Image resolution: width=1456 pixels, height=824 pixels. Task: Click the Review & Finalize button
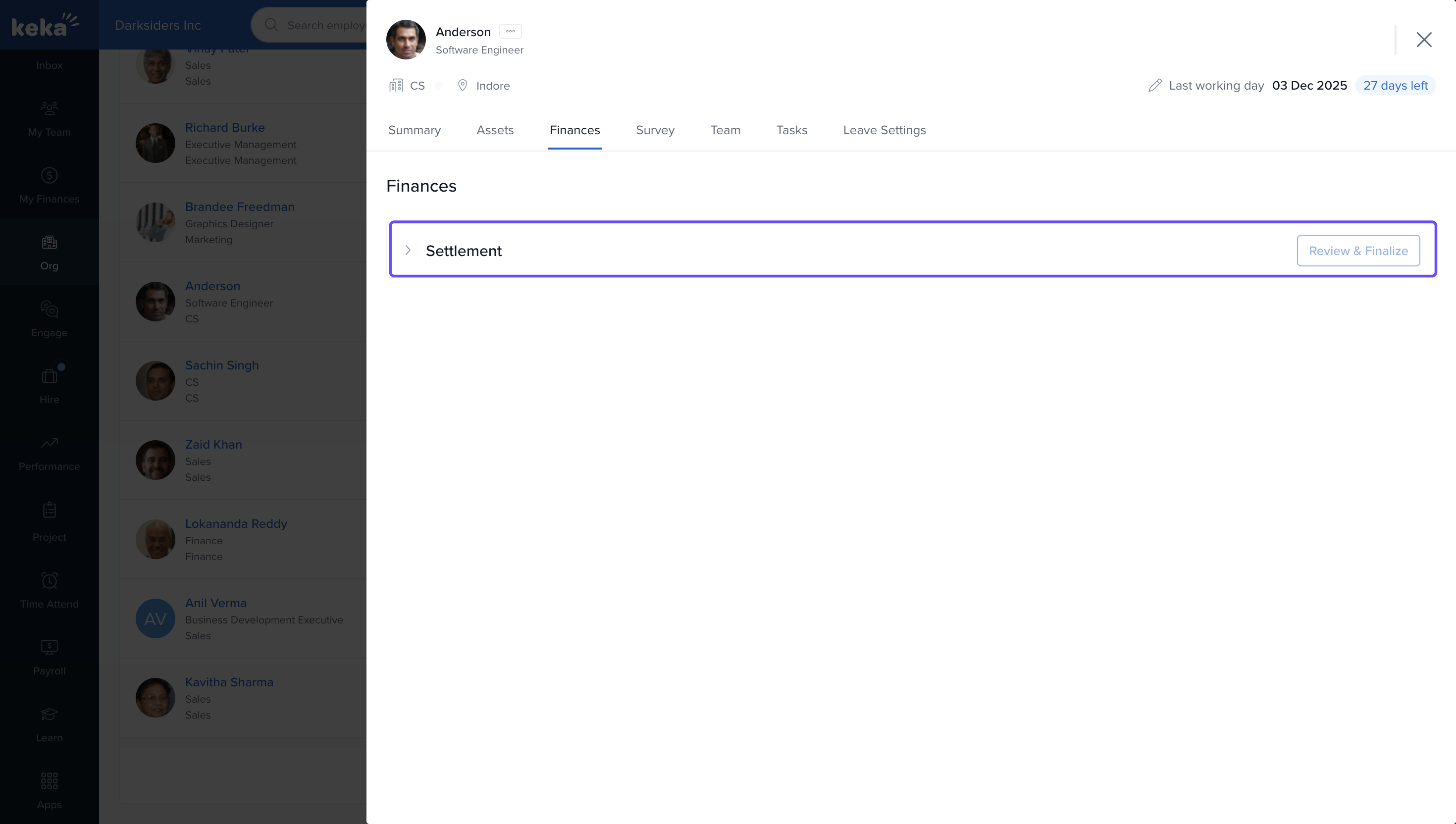(1357, 251)
